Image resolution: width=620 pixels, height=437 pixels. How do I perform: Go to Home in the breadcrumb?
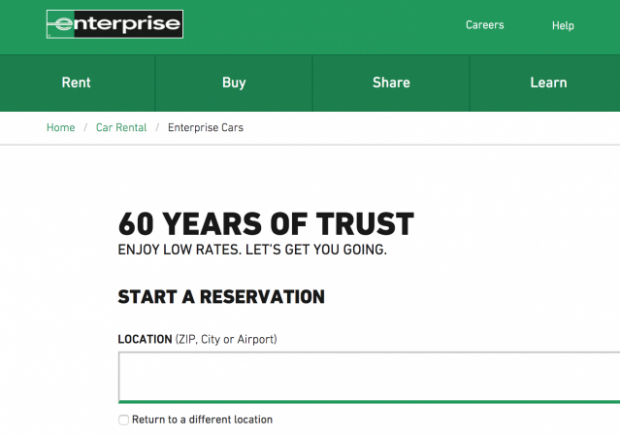[61, 128]
